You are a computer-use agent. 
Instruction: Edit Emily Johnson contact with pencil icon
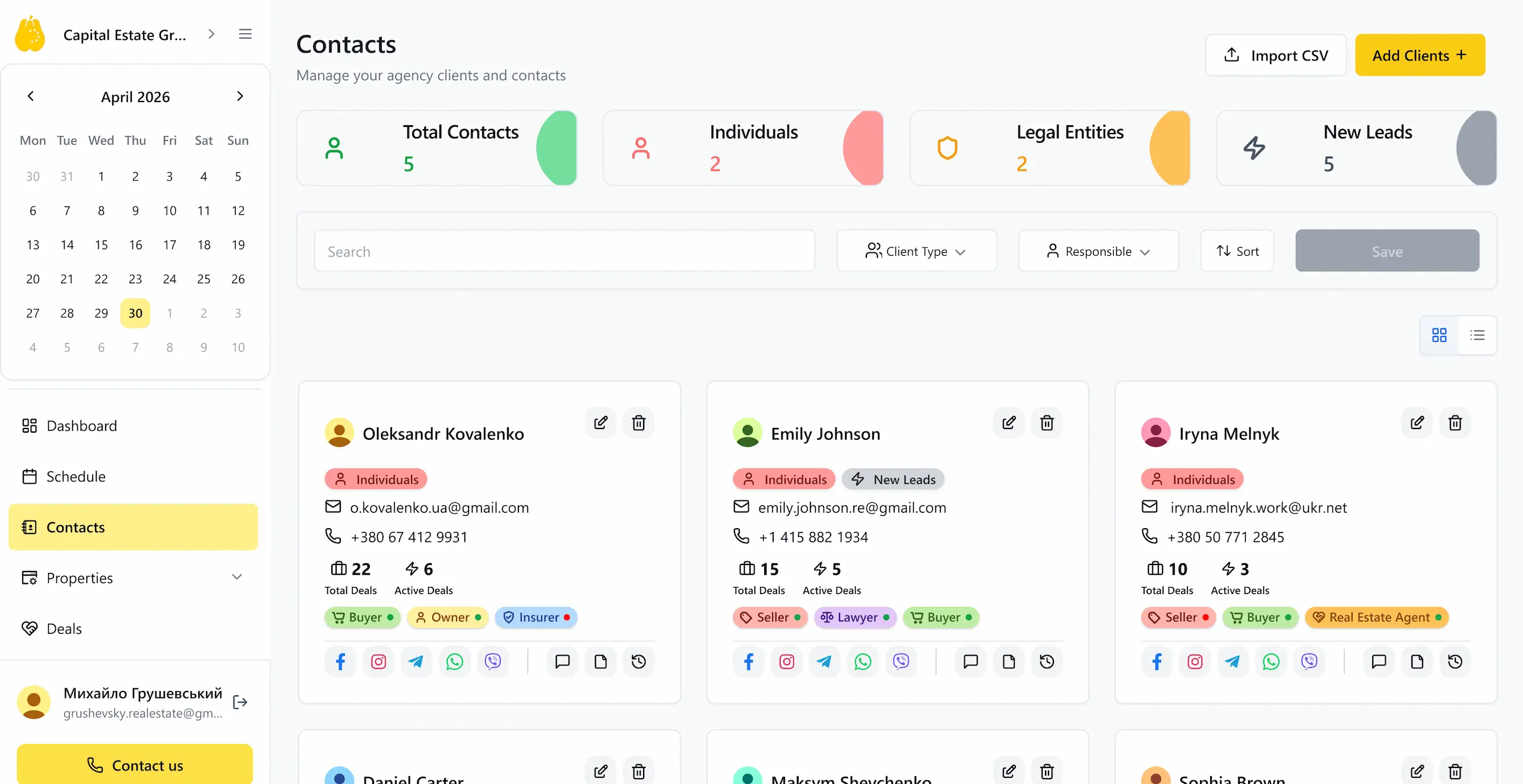point(1009,423)
